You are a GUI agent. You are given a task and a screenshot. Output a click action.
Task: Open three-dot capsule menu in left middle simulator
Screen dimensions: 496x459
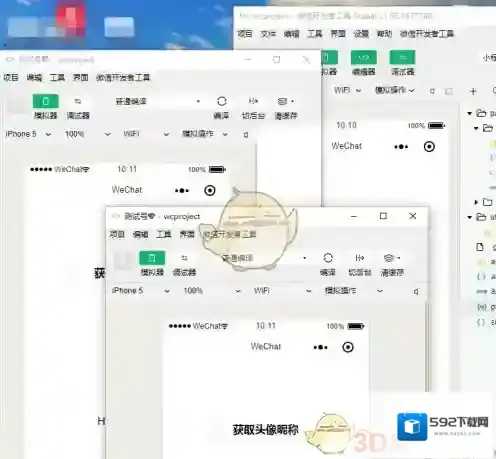[x=182, y=191]
